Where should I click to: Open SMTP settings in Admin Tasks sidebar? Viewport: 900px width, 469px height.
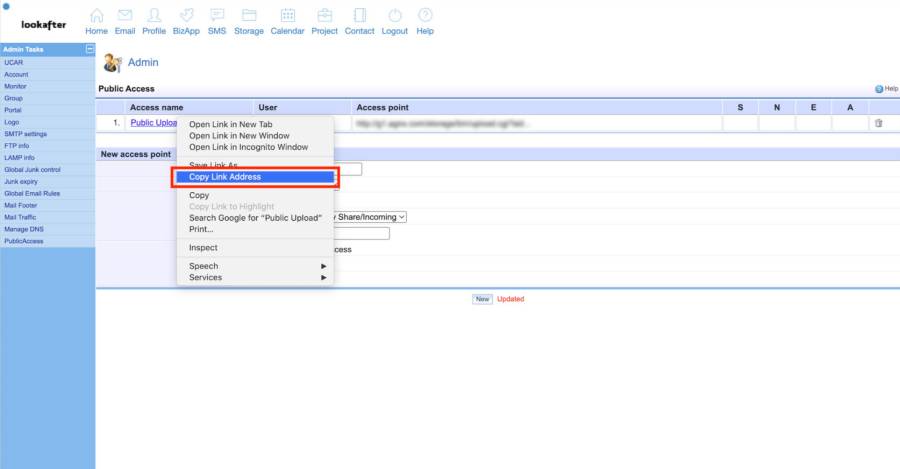click(25, 134)
